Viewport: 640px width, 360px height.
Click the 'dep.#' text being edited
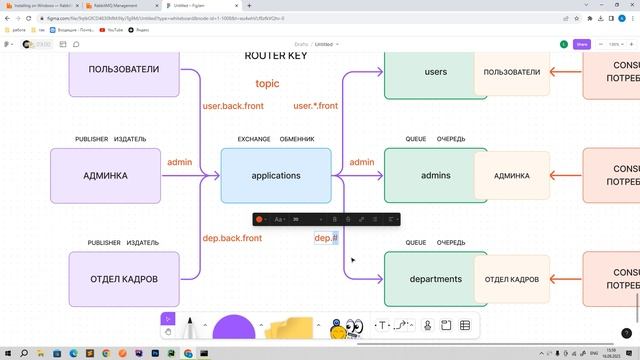pyautogui.click(x=326, y=238)
